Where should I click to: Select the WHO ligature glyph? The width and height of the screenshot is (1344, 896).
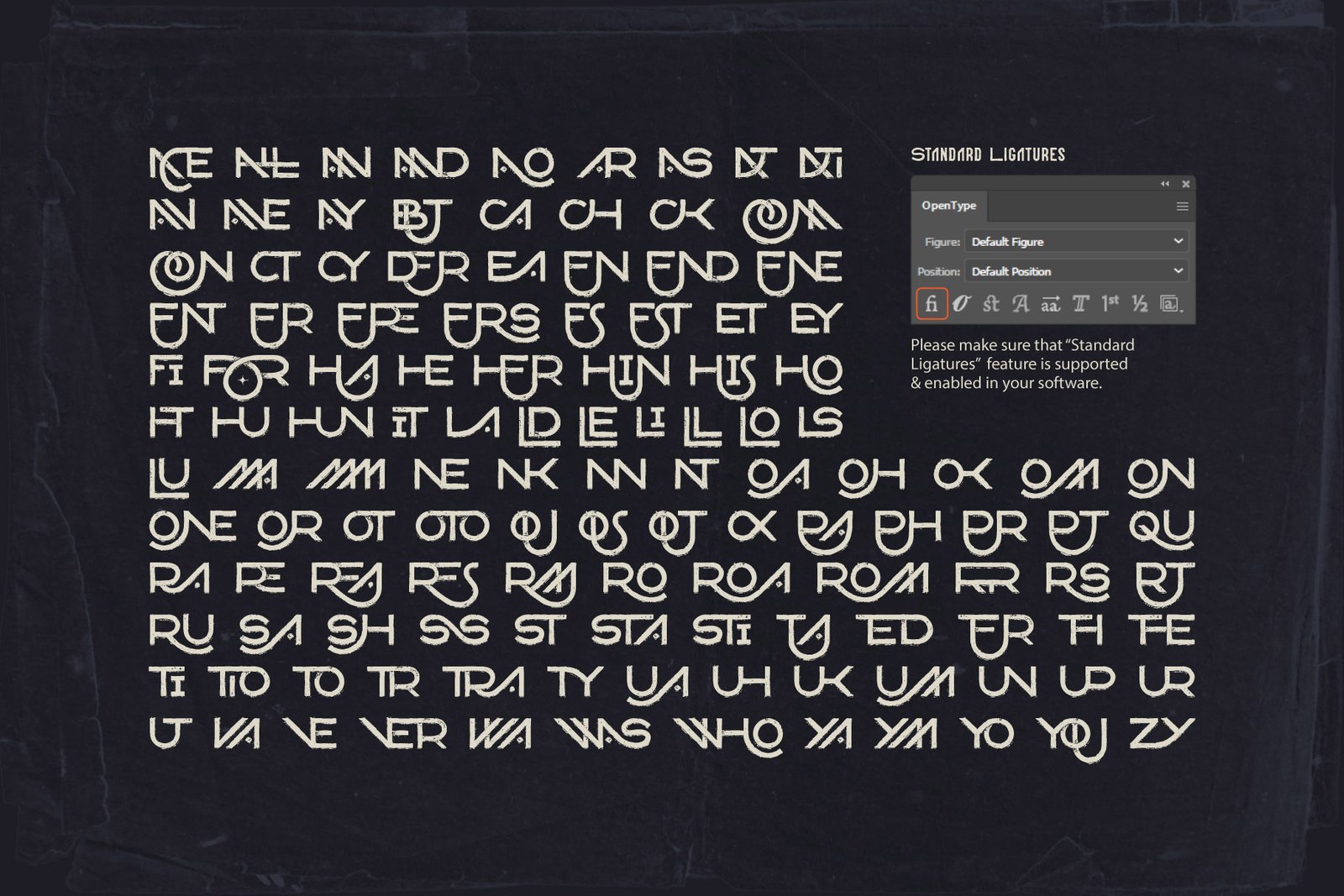tap(730, 734)
